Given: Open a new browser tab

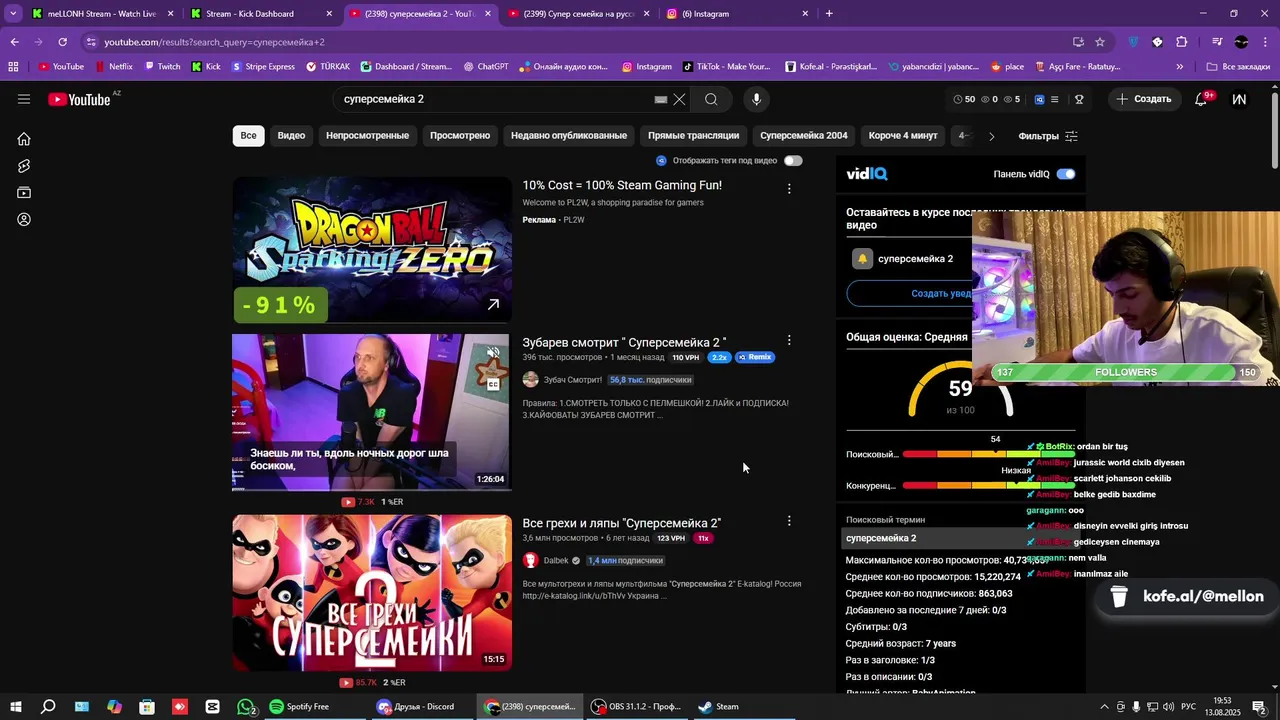Looking at the screenshot, I should tap(829, 14).
